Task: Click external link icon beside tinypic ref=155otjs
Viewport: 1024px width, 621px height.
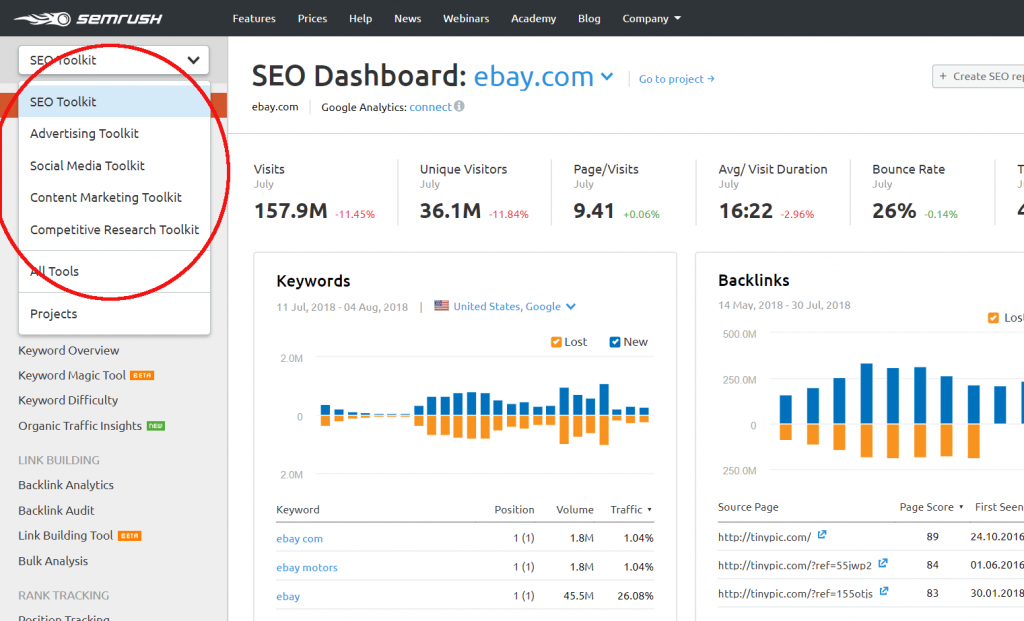Action: point(885,591)
